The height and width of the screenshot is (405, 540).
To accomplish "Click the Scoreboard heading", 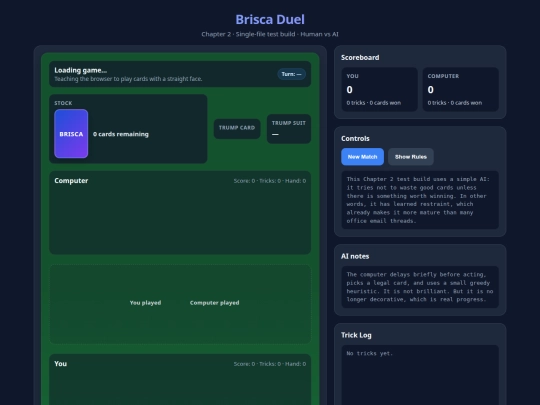I will click(x=360, y=58).
